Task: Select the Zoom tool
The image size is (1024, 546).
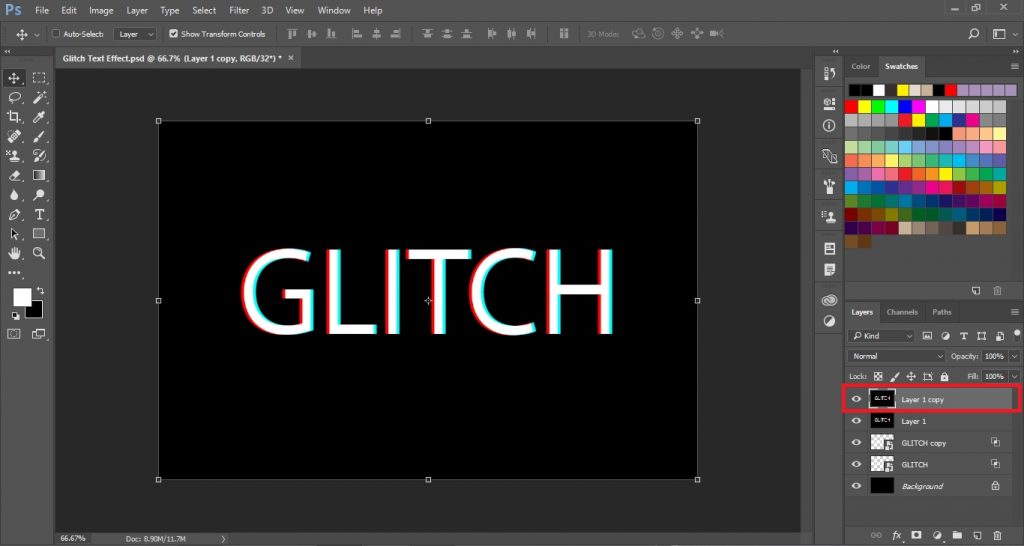Action: [39, 253]
